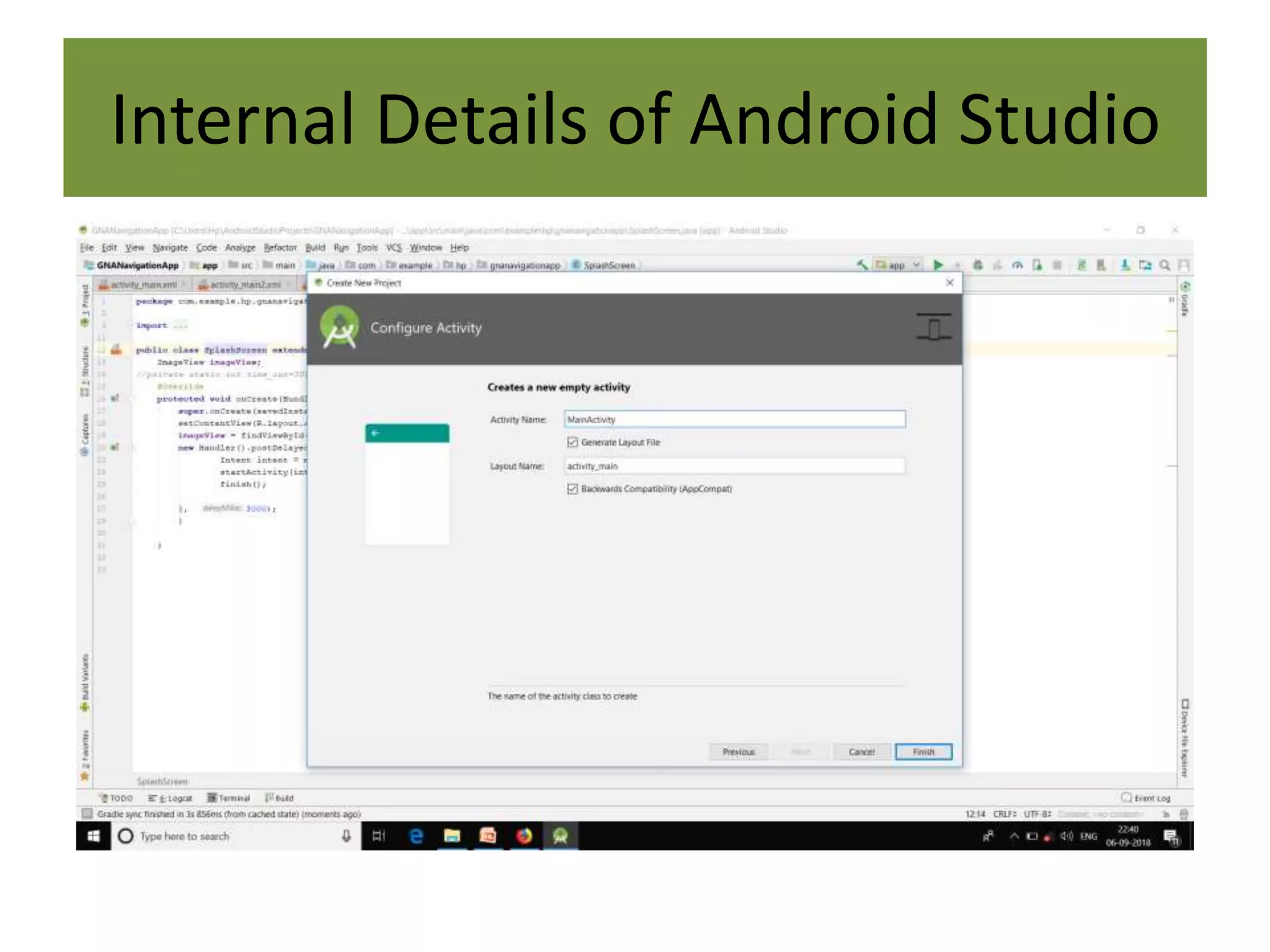This screenshot has width=1270, height=952.
Task: Open Firefox from the taskbar
Action: point(524,836)
